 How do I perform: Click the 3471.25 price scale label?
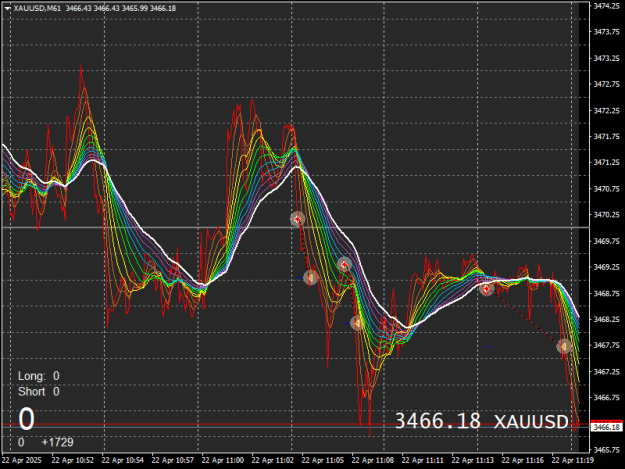point(607,162)
